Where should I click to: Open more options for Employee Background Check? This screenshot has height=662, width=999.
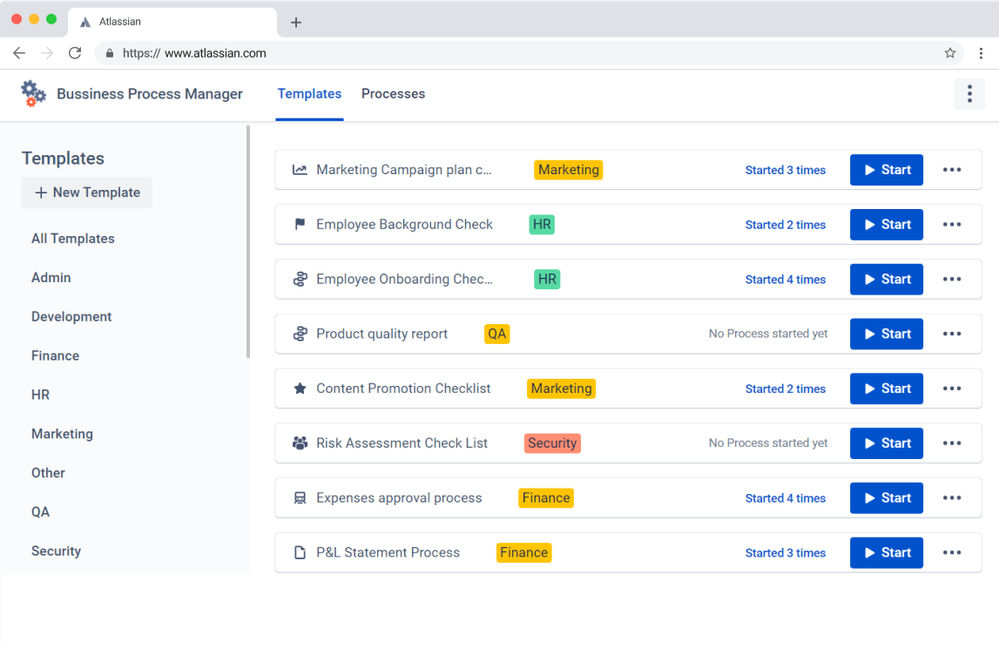click(x=952, y=224)
